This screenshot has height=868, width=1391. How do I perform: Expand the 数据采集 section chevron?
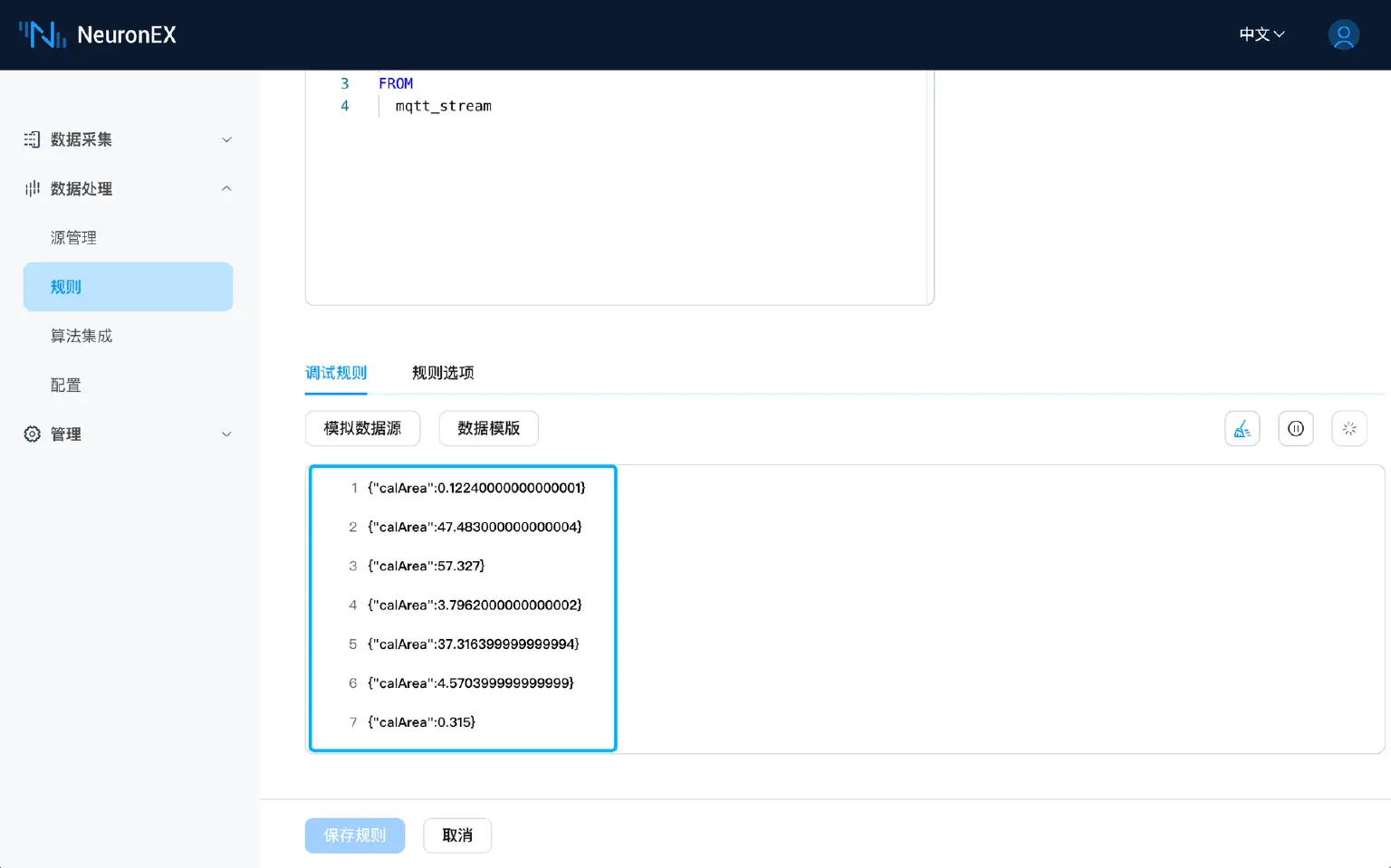click(x=226, y=139)
